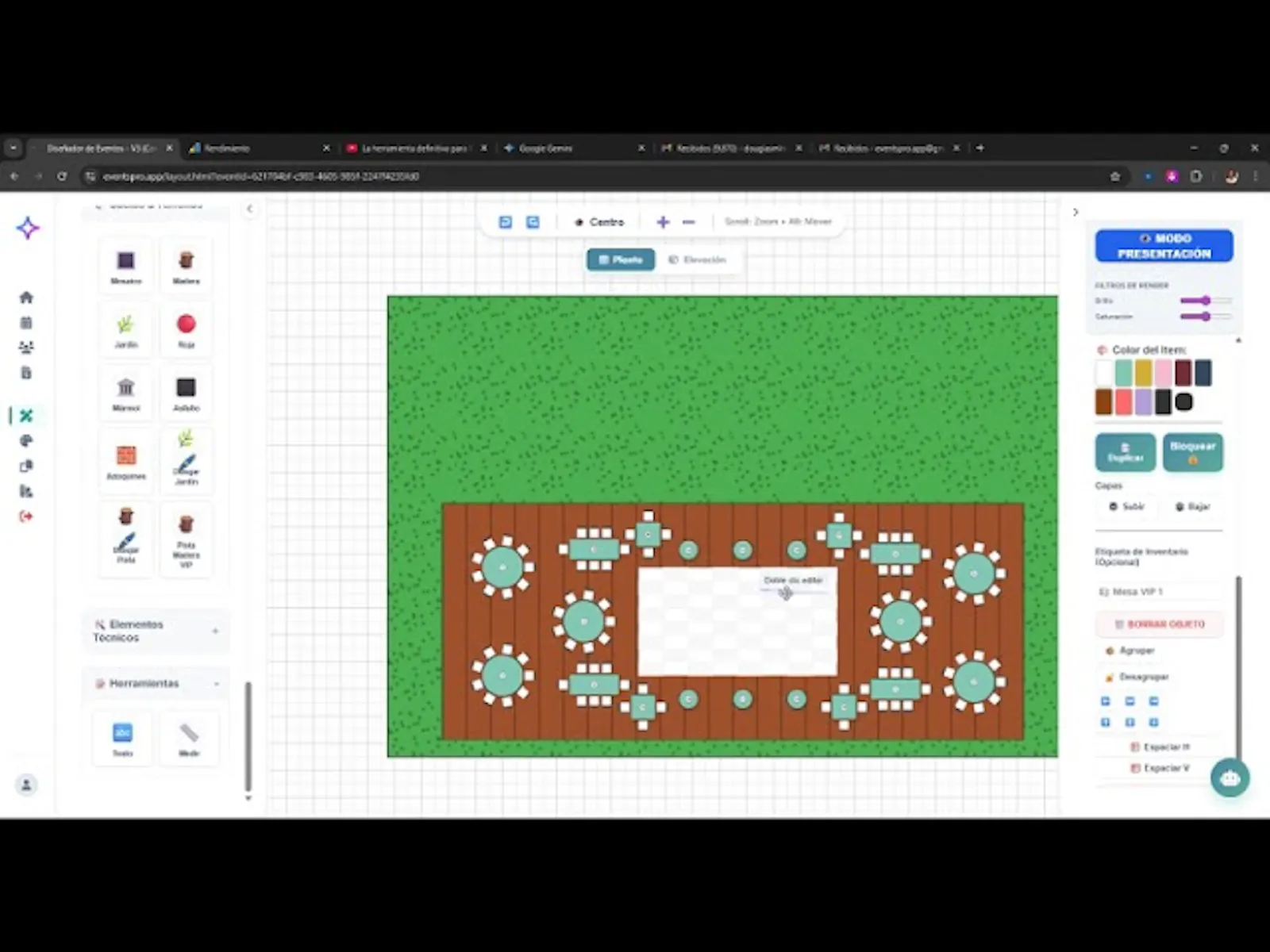1270x952 pixels.
Task: Click the app logo star icon
Action: coord(28,228)
